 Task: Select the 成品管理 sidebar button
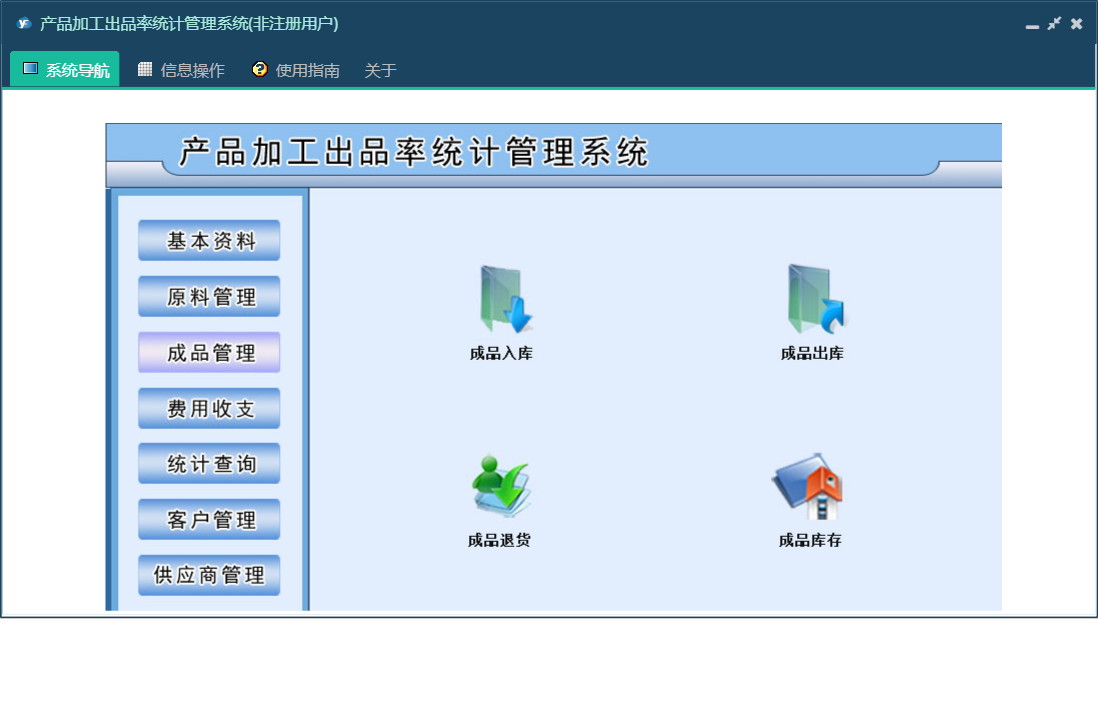[209, 353]
